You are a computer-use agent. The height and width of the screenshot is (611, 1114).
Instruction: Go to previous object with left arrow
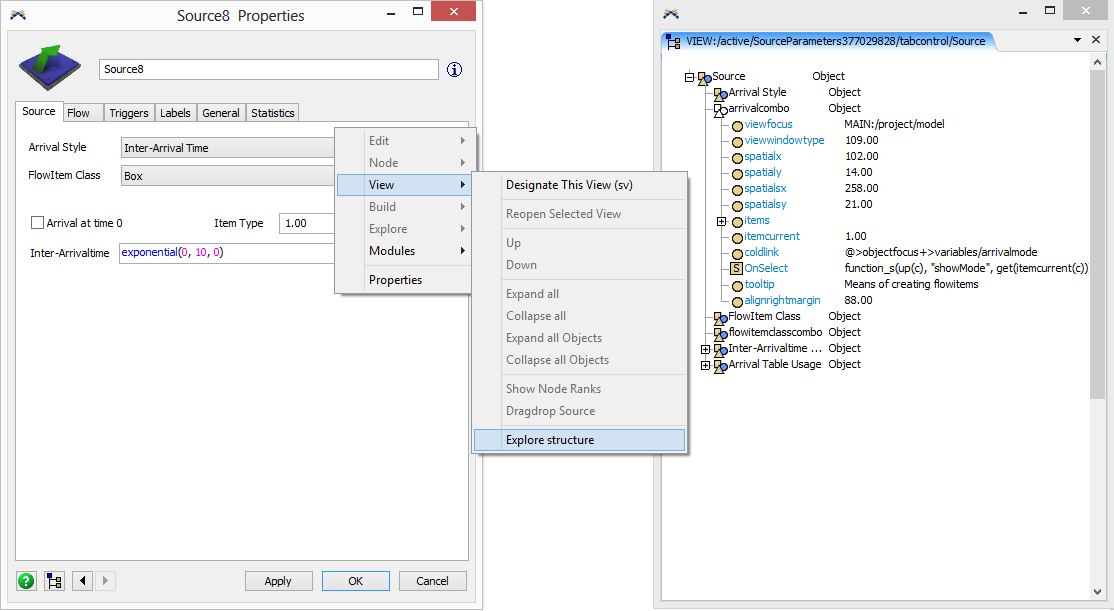pos(82,581)
